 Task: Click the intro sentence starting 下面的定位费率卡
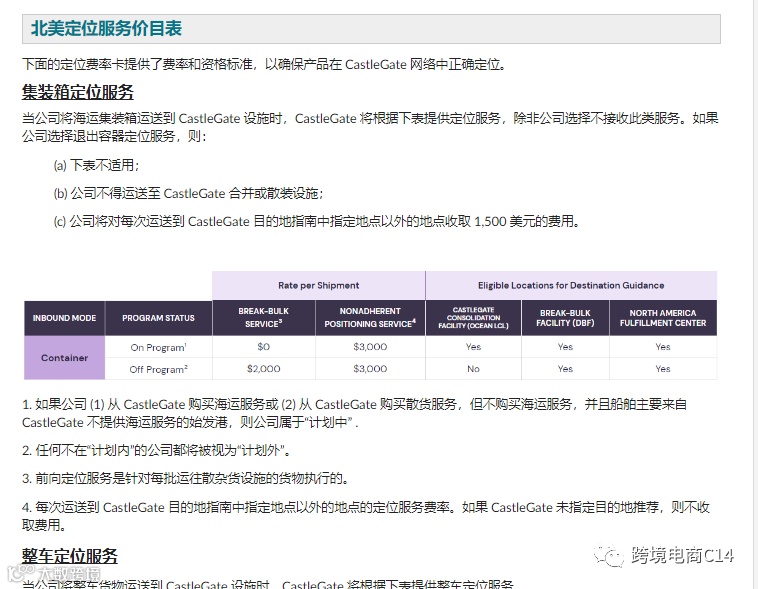click(264, 64)
